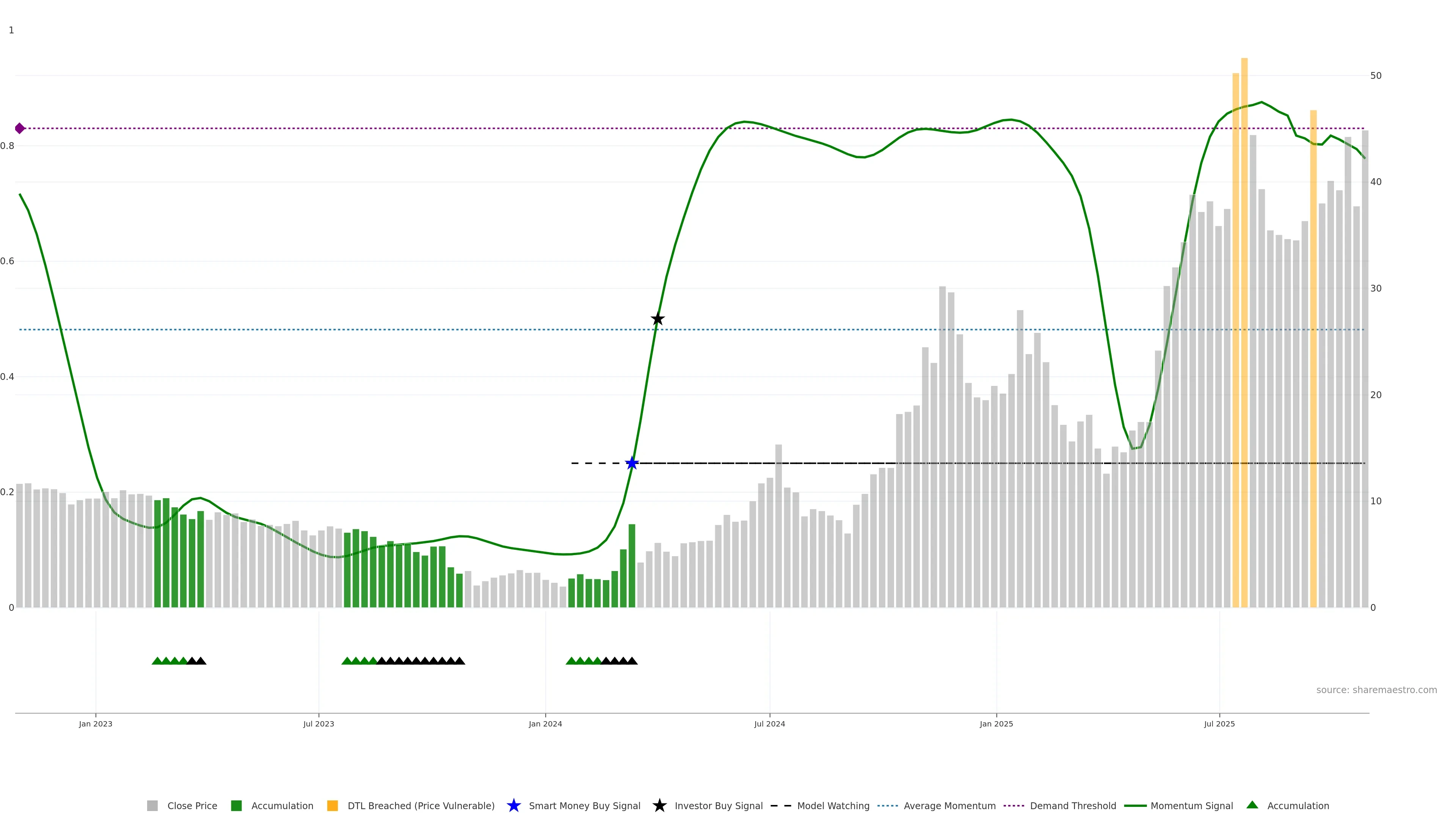This screenshot has height=819, width=1456.
Task: Click the black Investor Buy star on chart
Action: (x=657, y=319)
